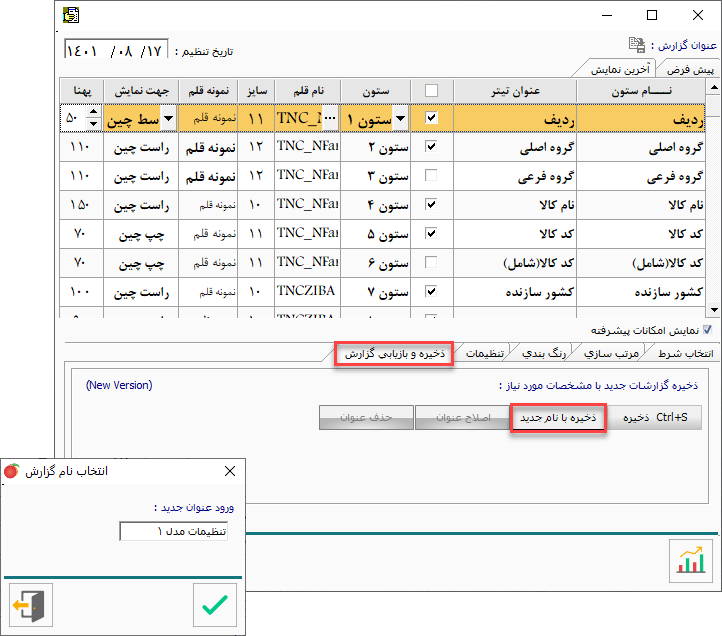Viewport: 722px width, 636px height.
Task: Click the نام قلم column header
Action: [x=308, y=91]
